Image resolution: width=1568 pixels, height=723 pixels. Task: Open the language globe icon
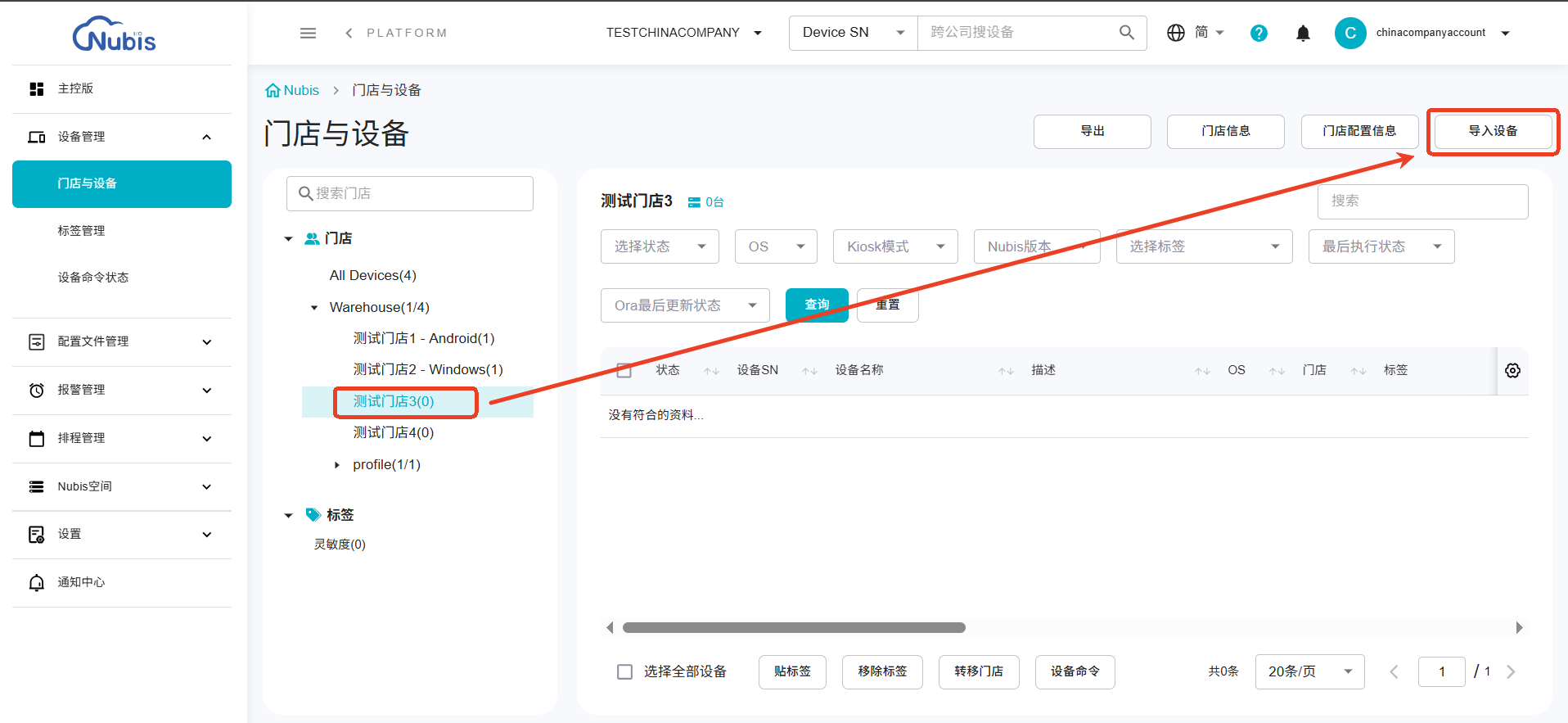[x=1176, y=33]
